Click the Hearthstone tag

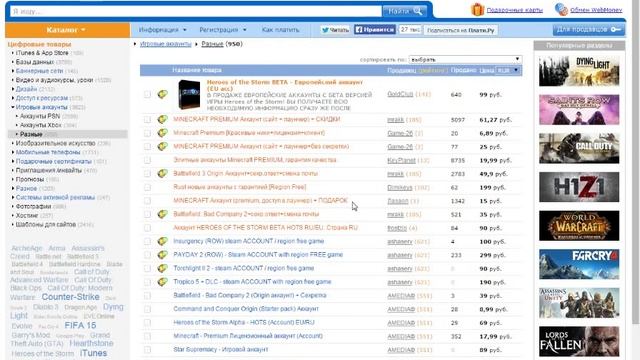(x=91, y=343)
